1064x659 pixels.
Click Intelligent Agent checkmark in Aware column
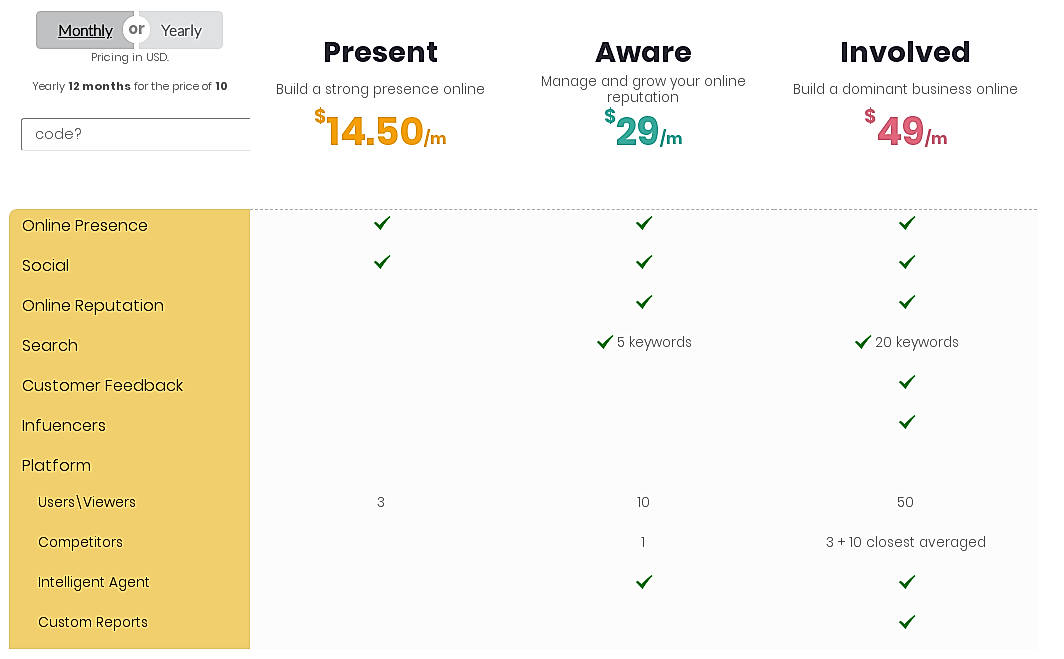644,582
